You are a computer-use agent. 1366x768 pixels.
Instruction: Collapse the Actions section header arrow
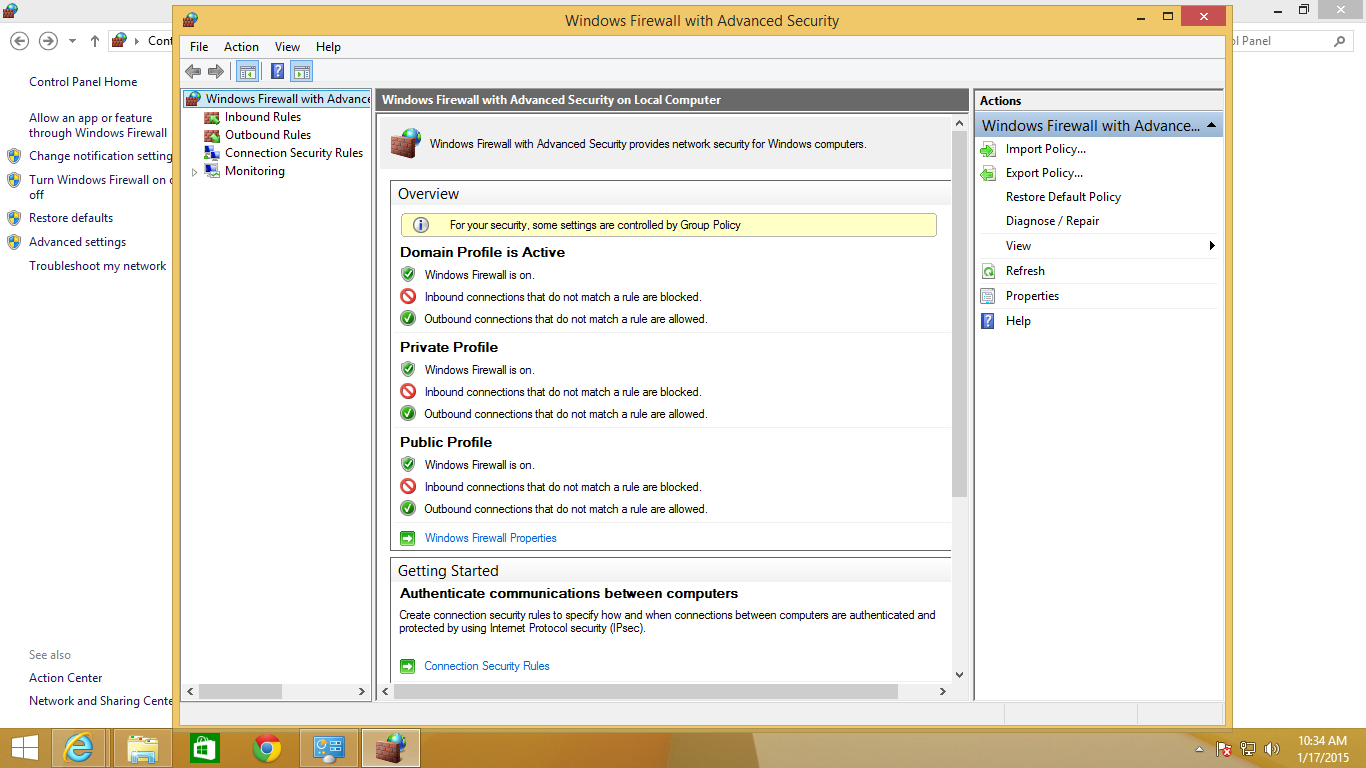point(1211,126)
